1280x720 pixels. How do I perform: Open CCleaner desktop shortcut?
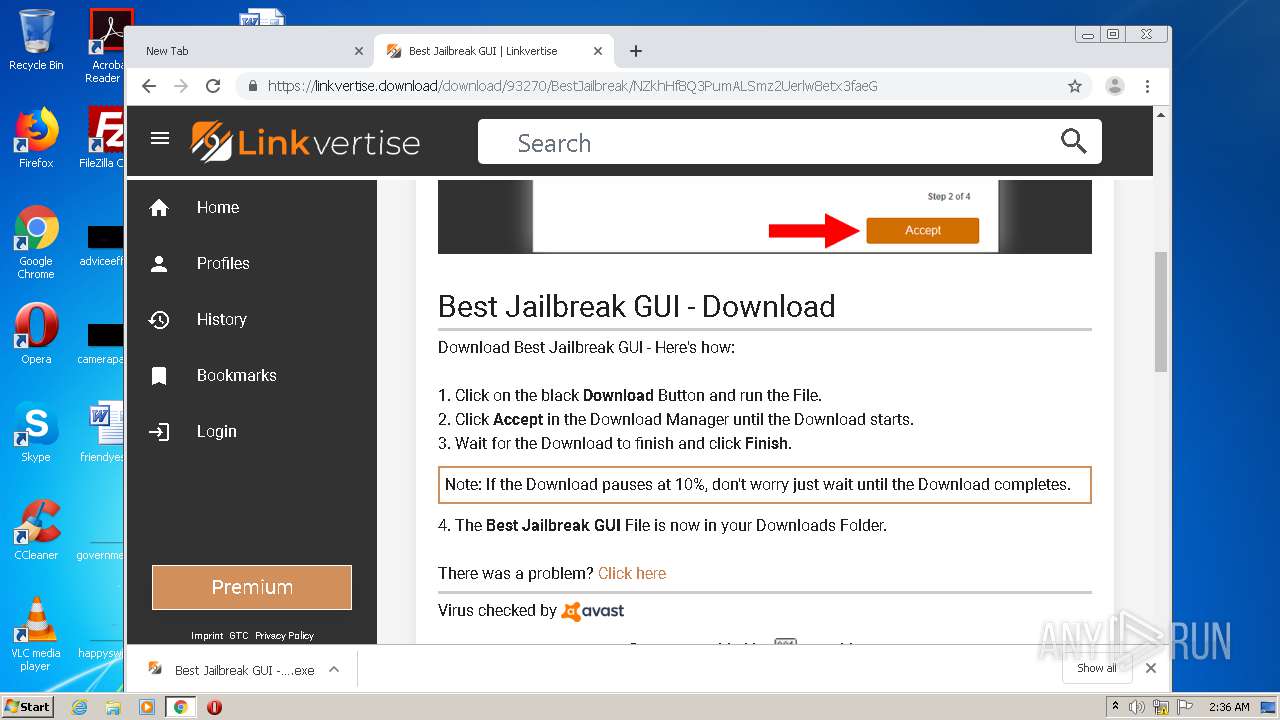(36, 529)
